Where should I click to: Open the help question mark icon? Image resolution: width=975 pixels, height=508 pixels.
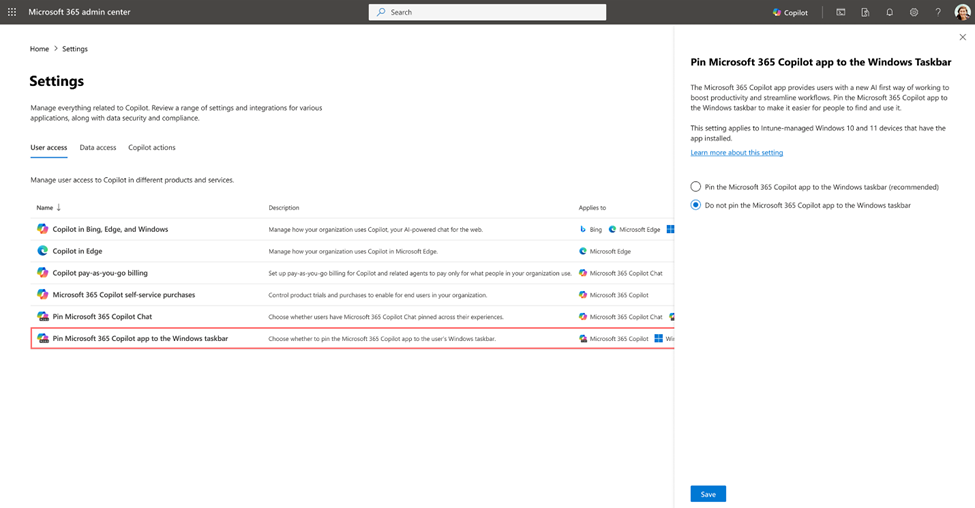point(938,12)
